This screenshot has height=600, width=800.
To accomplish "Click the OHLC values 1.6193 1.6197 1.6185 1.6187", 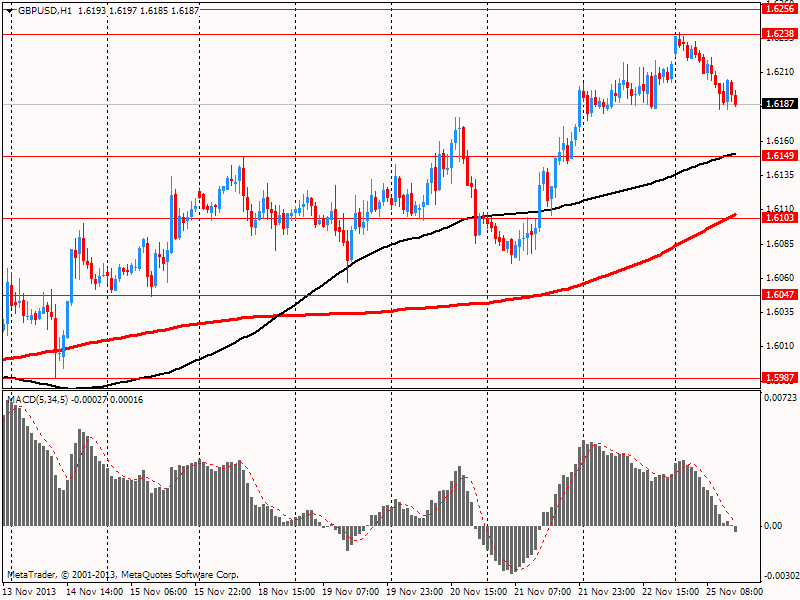I will [x=139, y=10].
